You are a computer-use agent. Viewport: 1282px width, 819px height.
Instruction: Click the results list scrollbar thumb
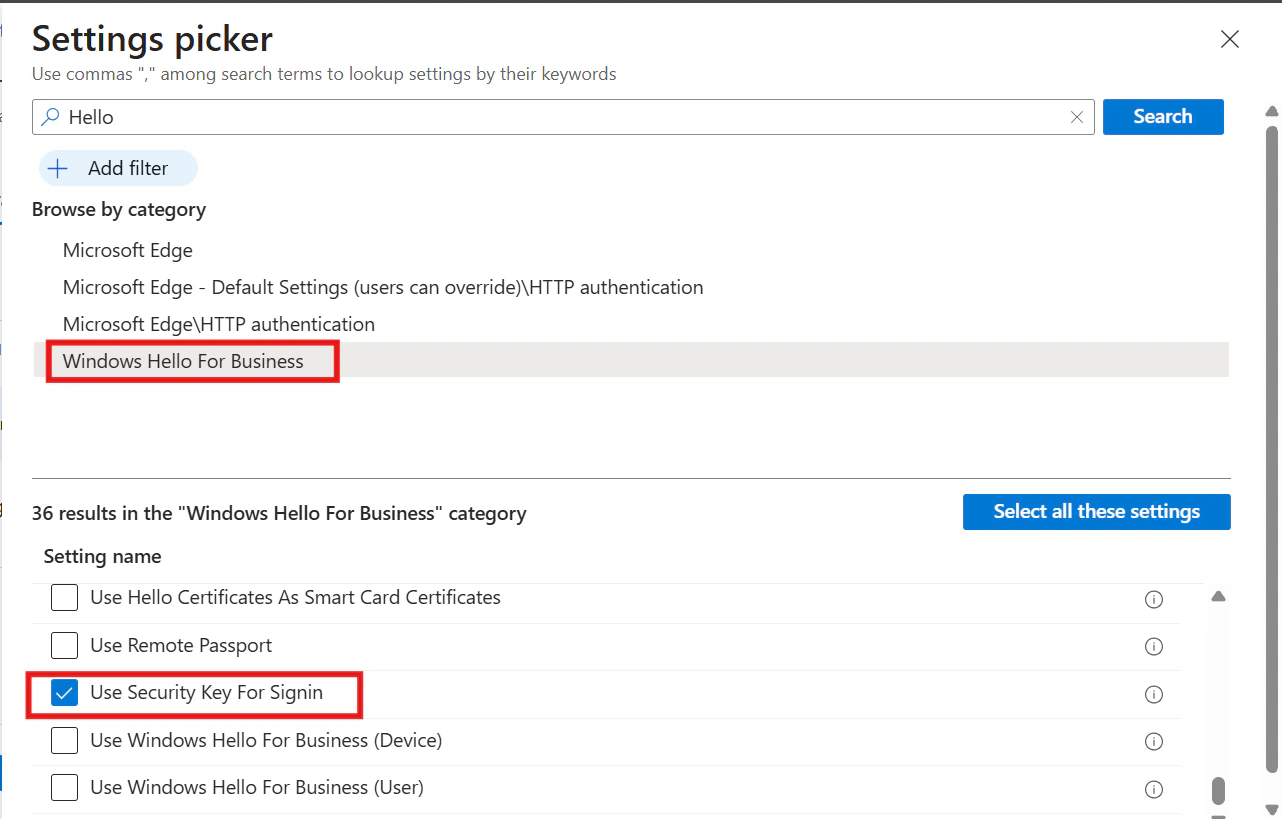[1218, 791]
